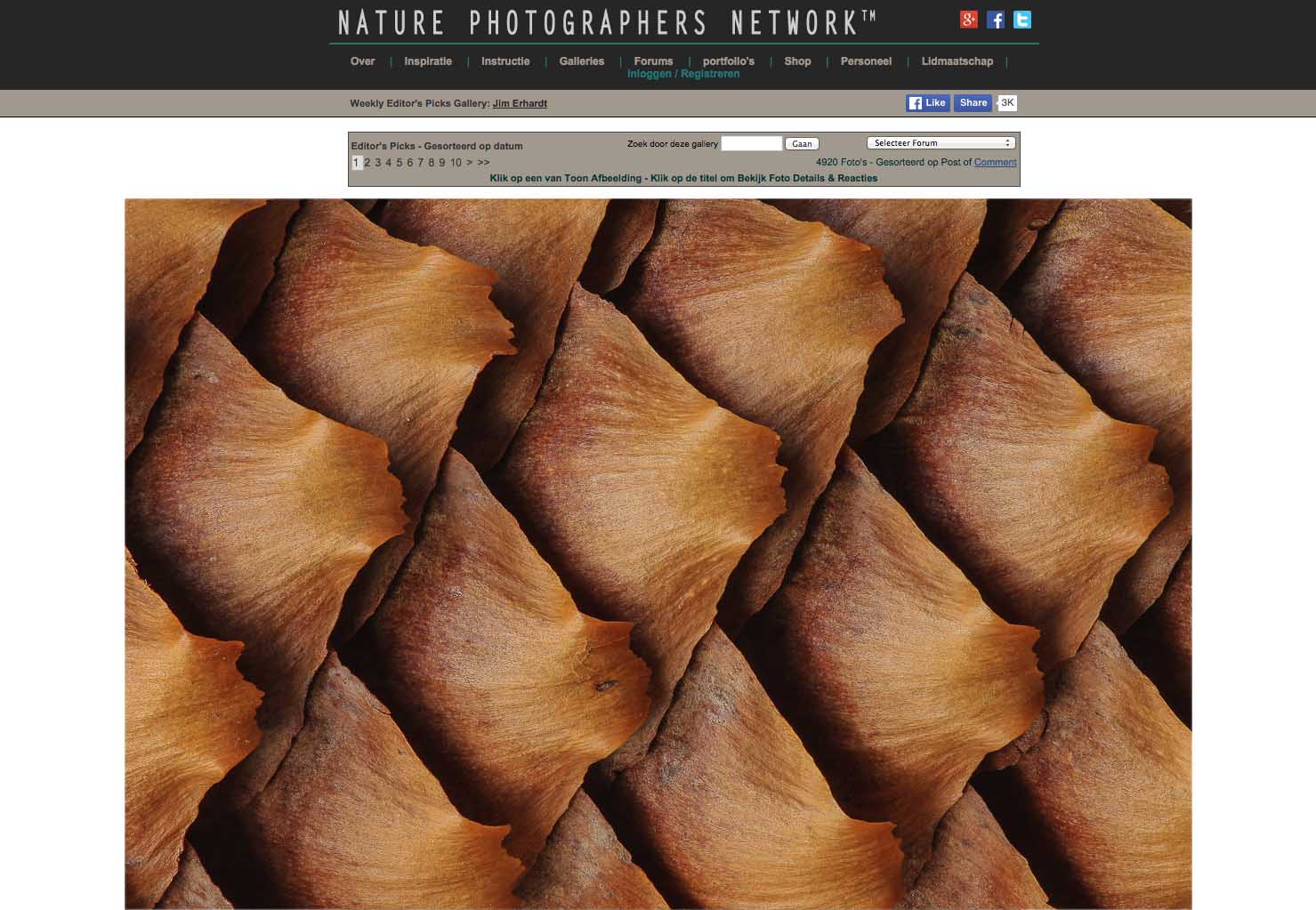Click the "Klik op een van Toon Afbeelding" instruction

point(565,178)
